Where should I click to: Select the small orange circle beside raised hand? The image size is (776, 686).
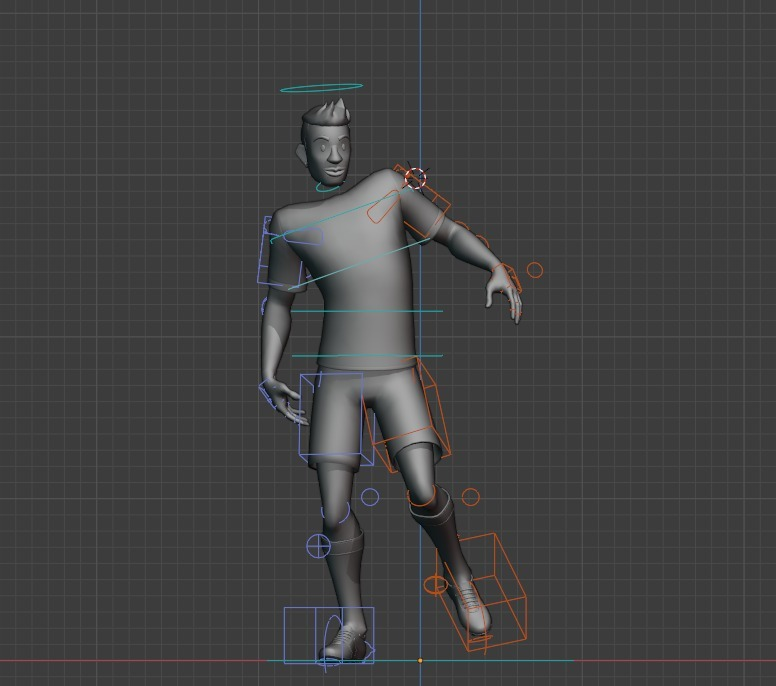click(x=534, y=270)
